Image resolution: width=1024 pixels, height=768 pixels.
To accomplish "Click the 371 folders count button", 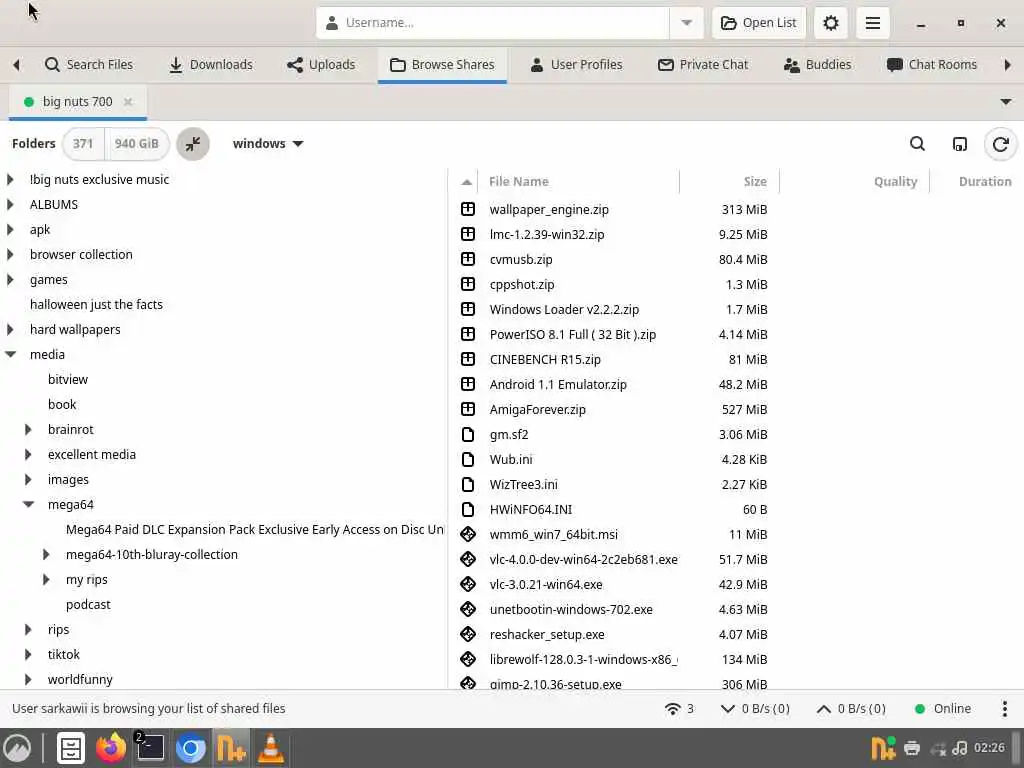I will pyautogui.click(x=83, y=144).
